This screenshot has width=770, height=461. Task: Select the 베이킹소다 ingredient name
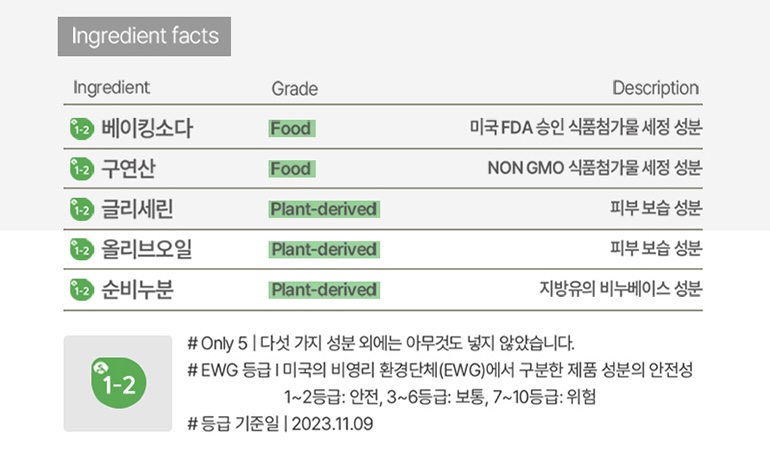tap(147, 129)
